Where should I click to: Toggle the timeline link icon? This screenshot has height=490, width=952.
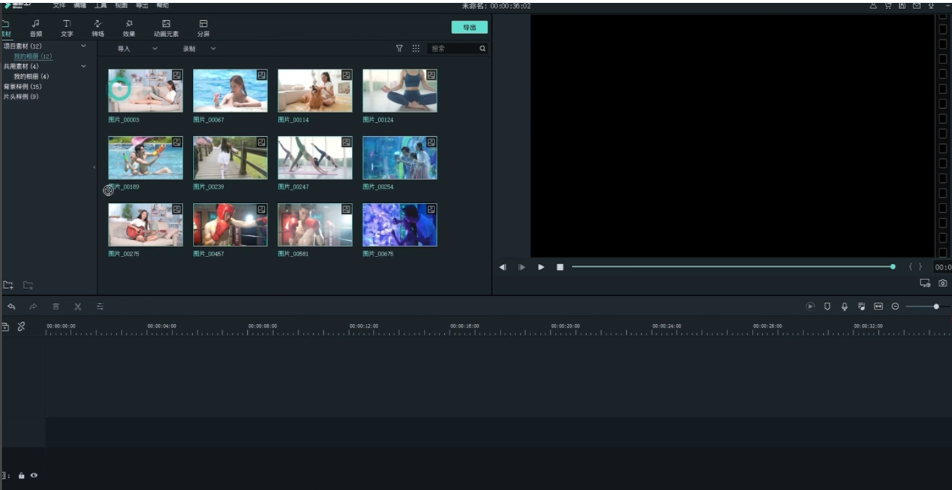[x=21, y=327]
